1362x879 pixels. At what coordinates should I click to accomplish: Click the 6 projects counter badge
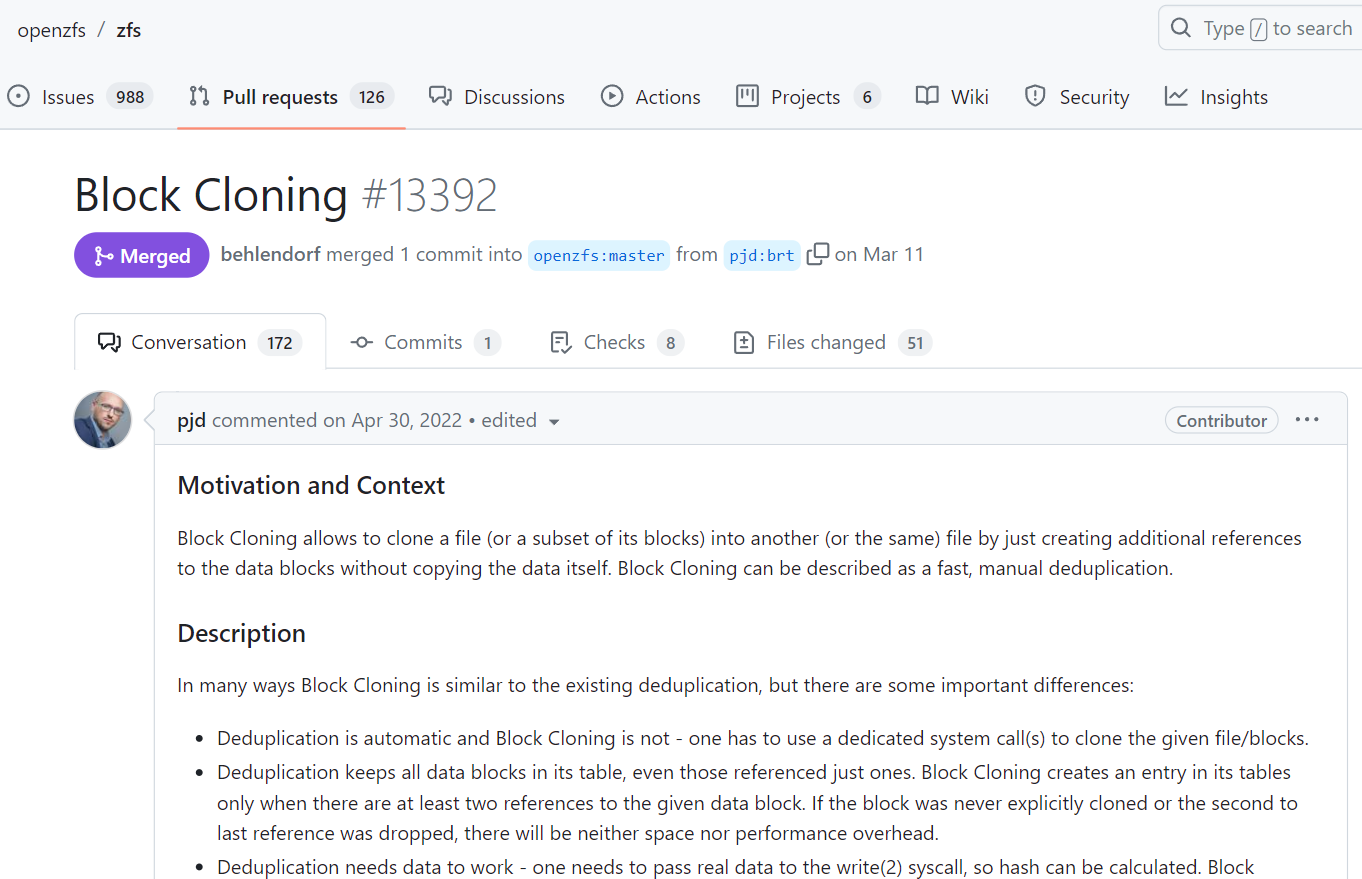pos(867,97)
